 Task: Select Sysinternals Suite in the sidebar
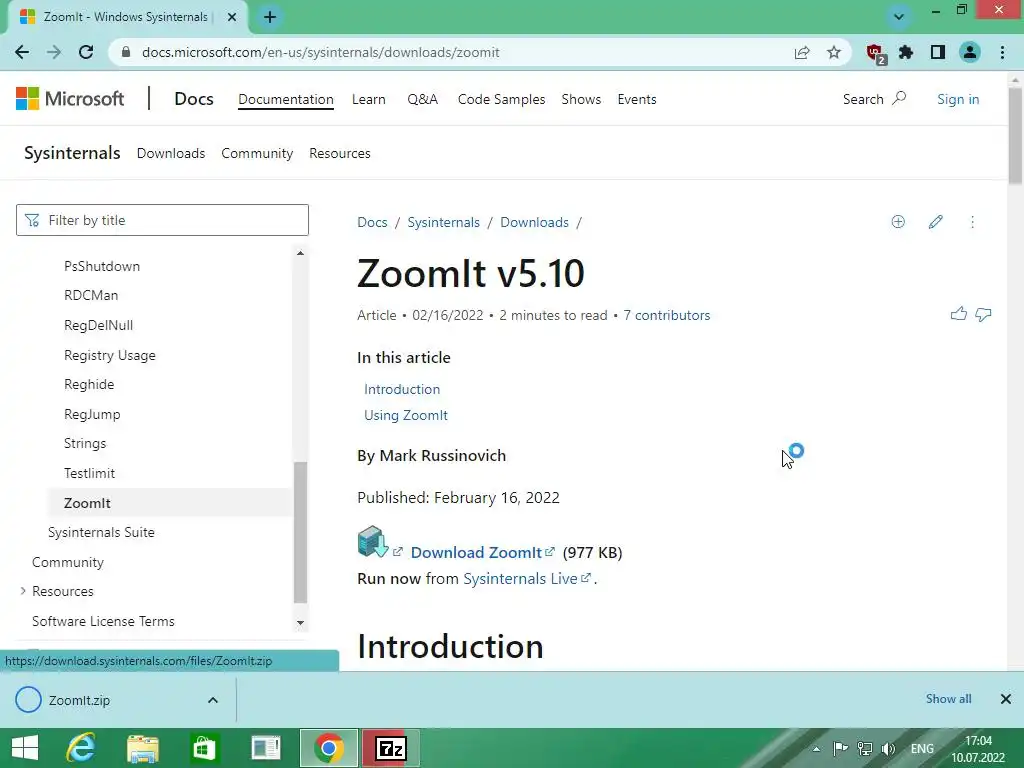tap(101, 532)
